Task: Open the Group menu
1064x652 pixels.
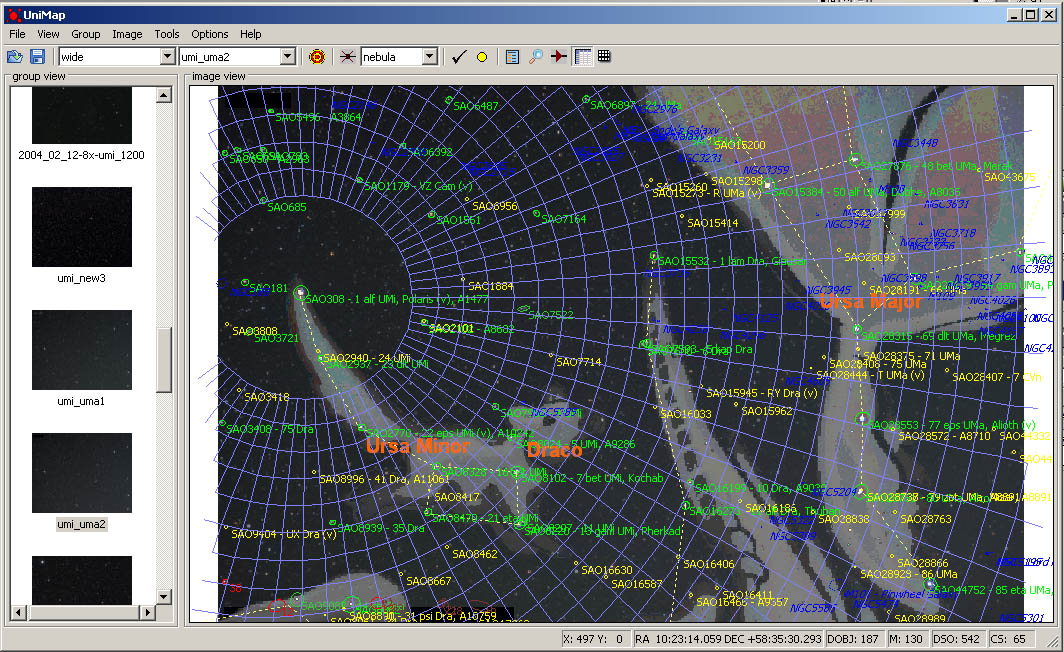Action: point(86,34)
